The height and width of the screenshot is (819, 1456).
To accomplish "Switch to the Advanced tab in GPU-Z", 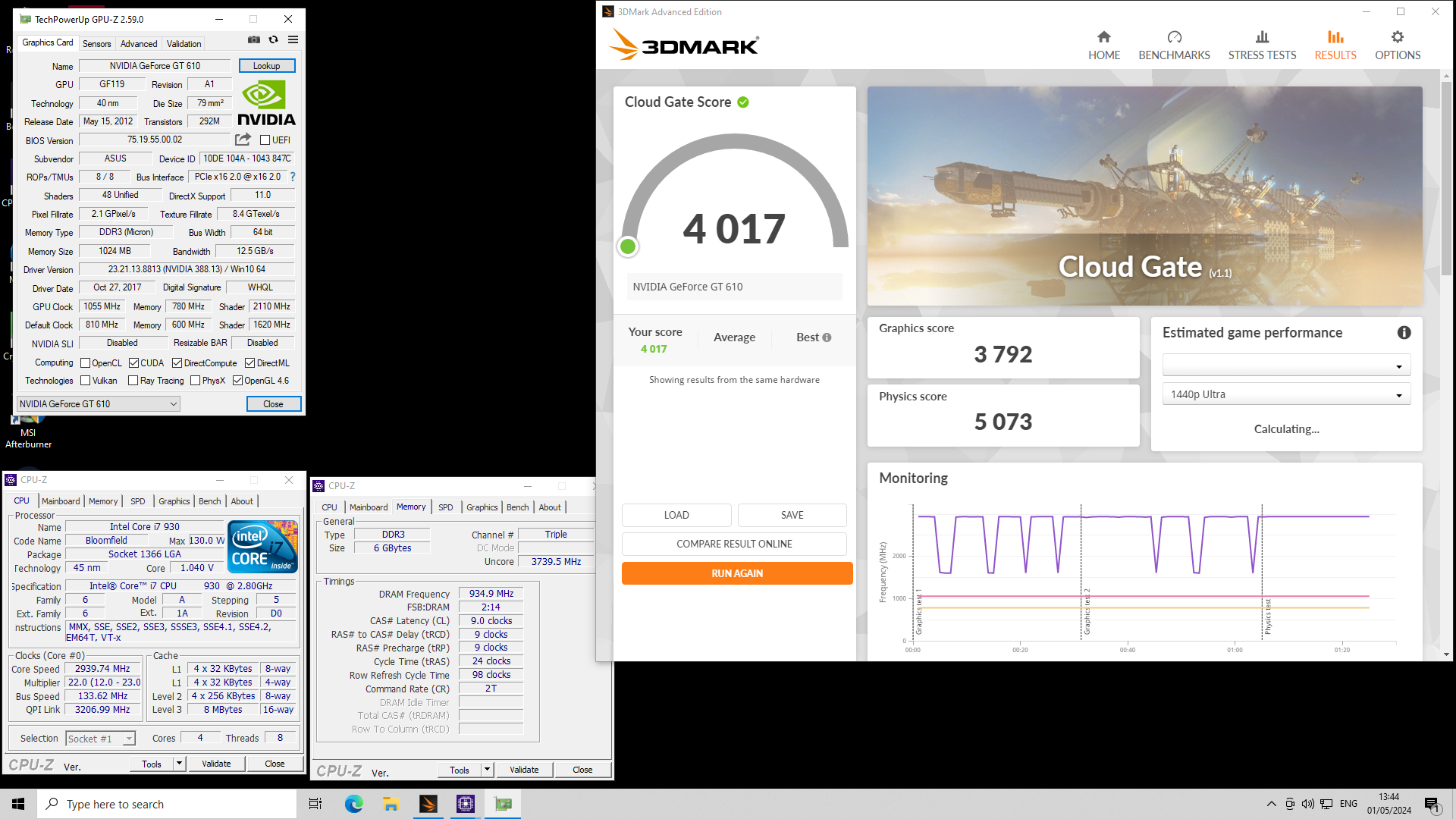I will coord(139,44).
